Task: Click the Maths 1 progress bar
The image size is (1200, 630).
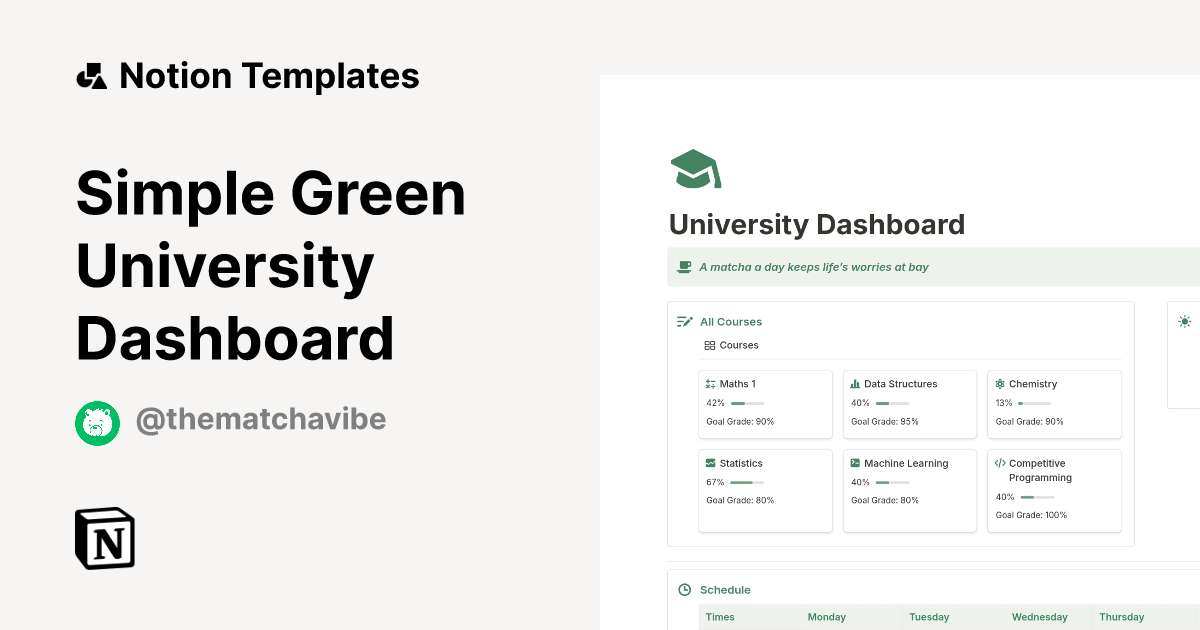Action: (748, 403)
